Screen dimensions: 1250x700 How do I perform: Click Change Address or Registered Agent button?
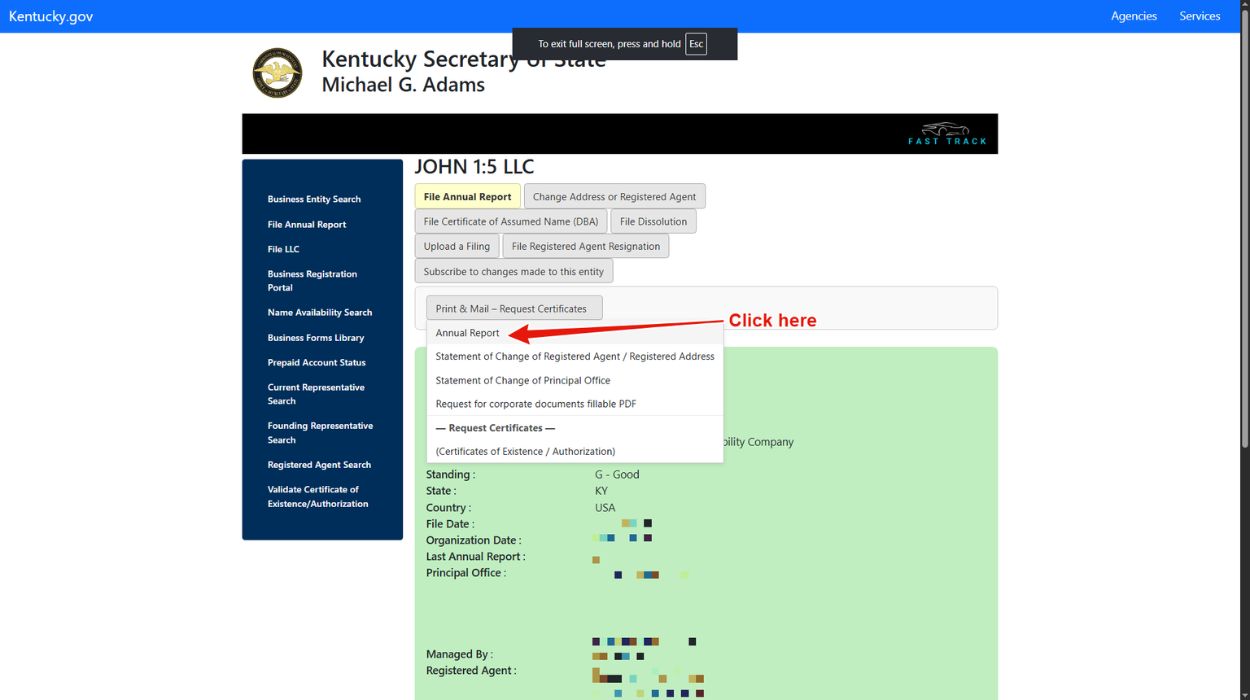click(614, 197)
